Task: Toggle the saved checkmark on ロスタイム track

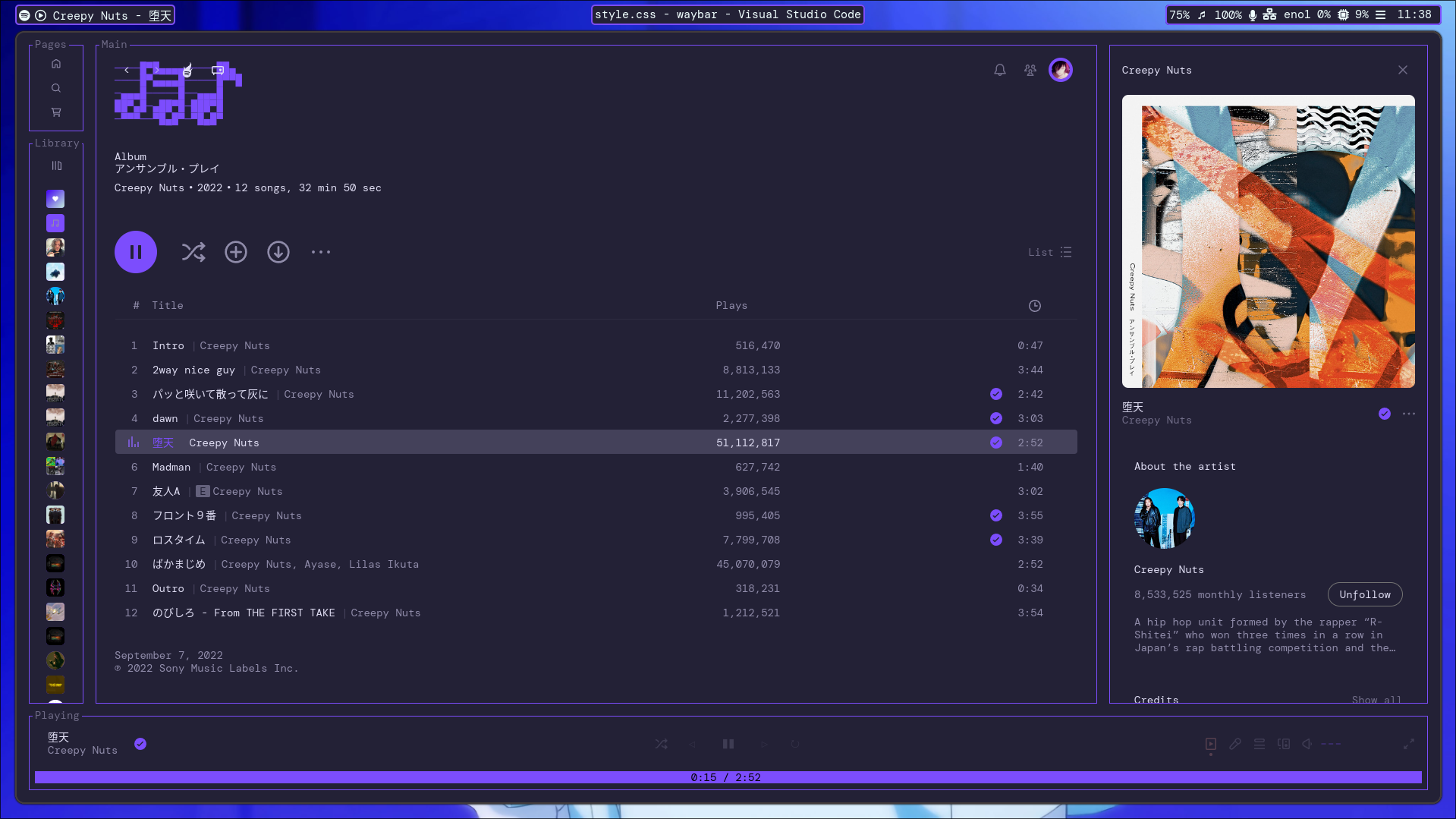Action: click(996, 540)
